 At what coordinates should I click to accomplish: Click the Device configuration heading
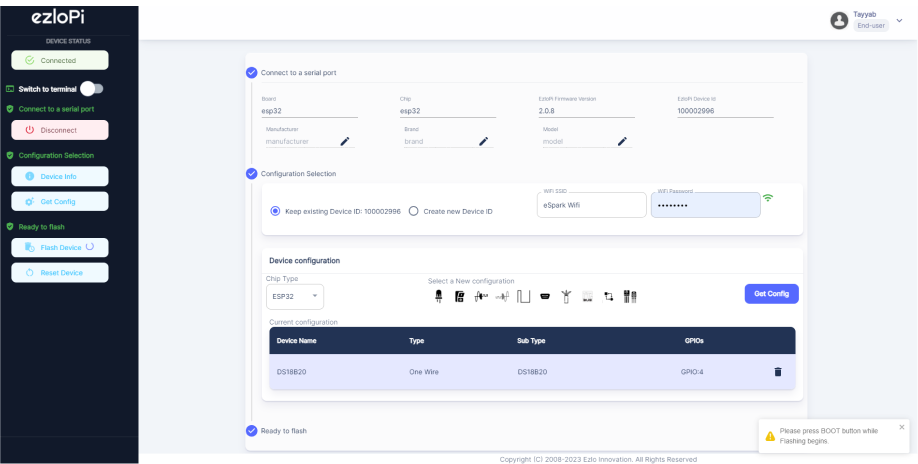tap(304, 260)
